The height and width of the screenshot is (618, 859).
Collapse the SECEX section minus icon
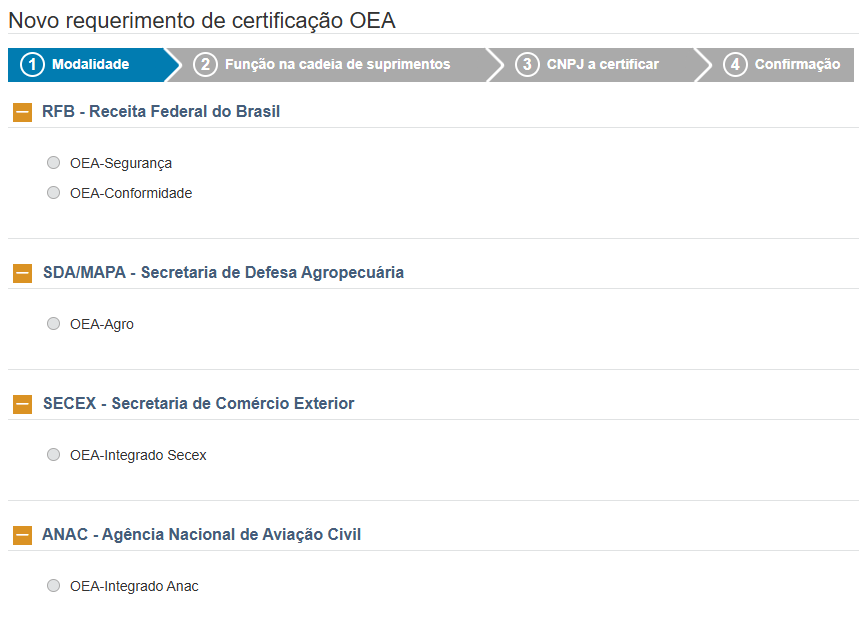pyautogui.click(x=22, y=404)
